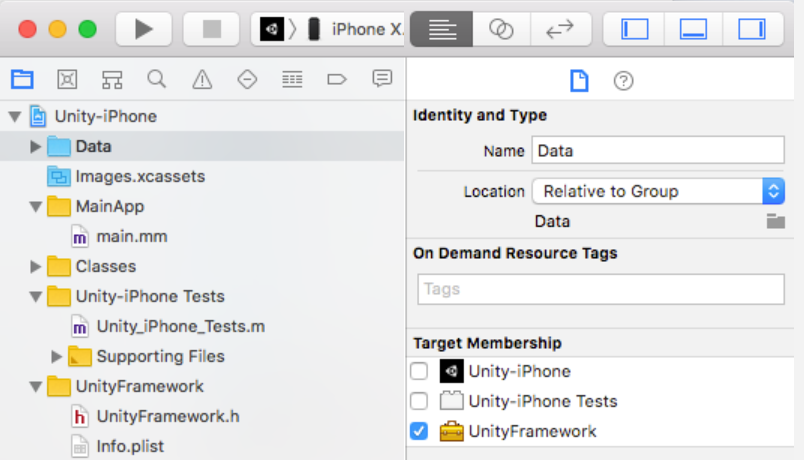Uncheck UnityFramework target membership

click(419, 431)
